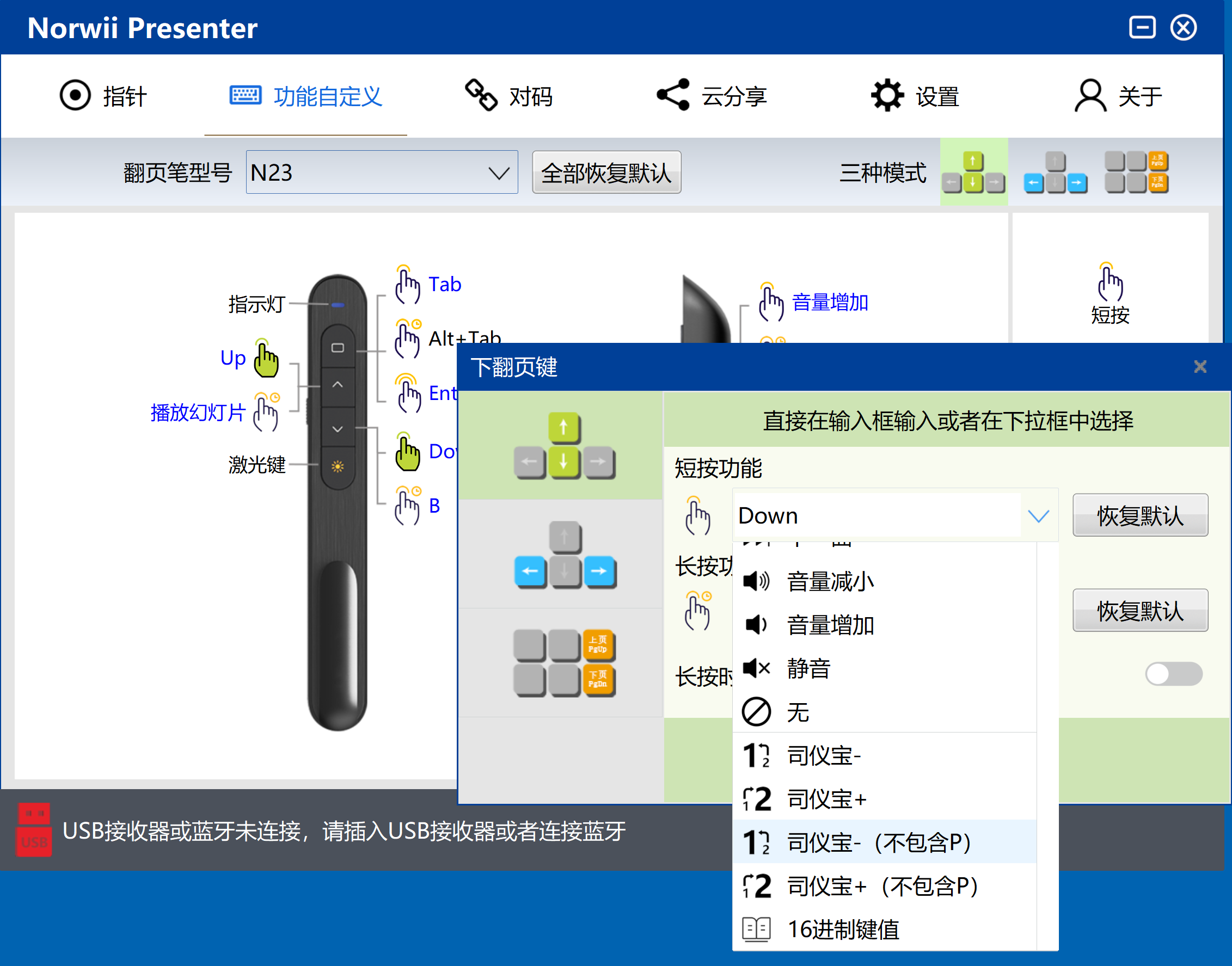Open the 设置 settings tab
Viewport: 1232px width, 966px height.
915,96
